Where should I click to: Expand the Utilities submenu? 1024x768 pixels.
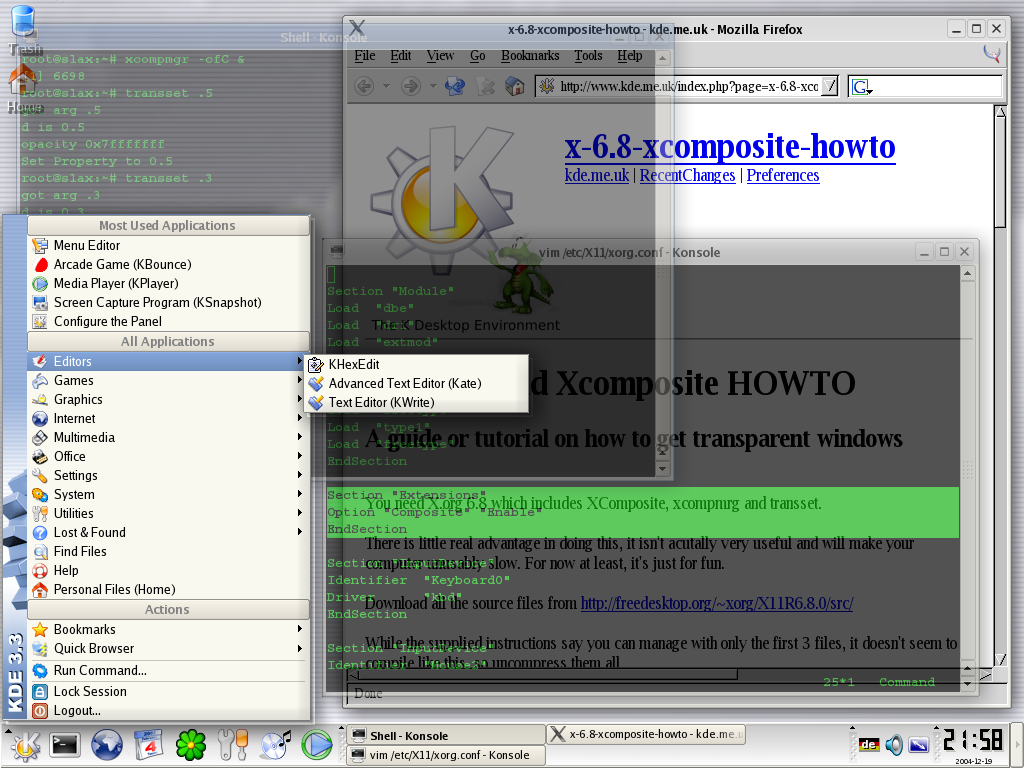pos(168,513)
